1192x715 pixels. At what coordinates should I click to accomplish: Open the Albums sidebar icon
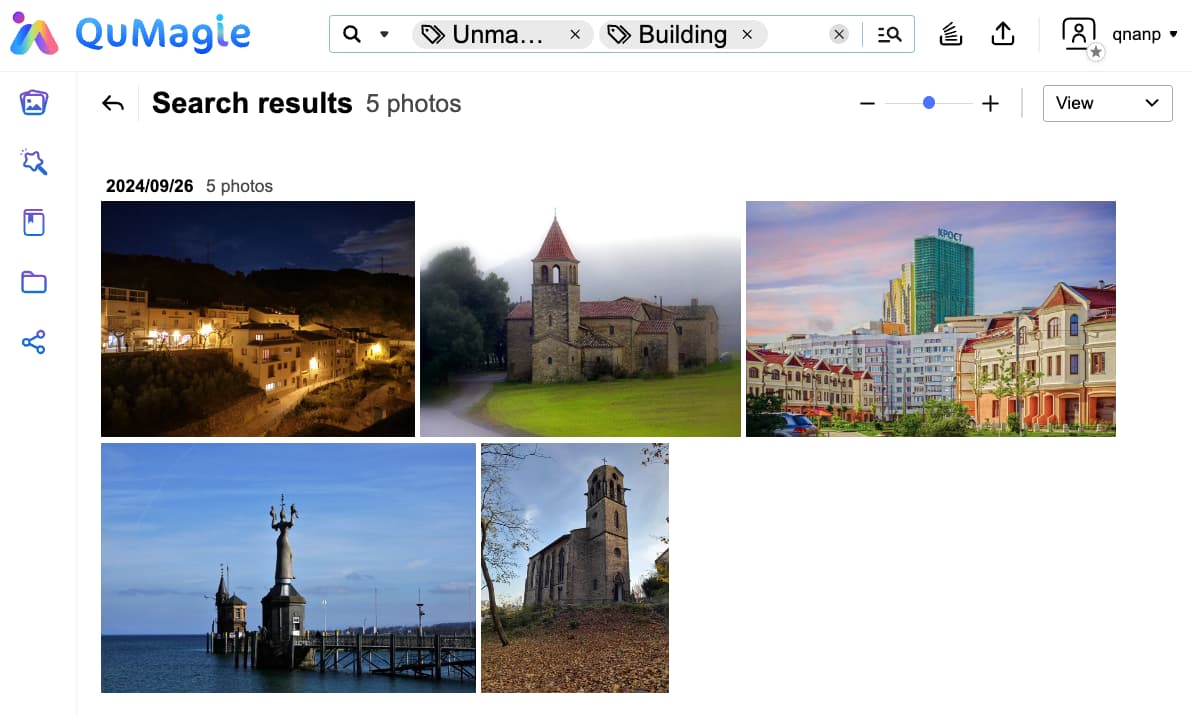(34, 223)
